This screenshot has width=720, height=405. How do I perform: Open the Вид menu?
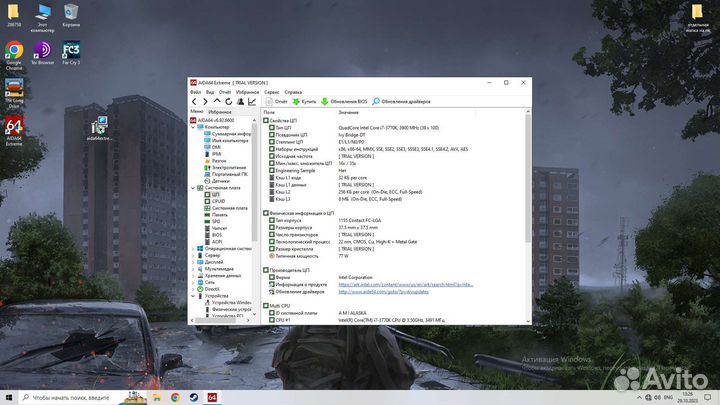210,92
